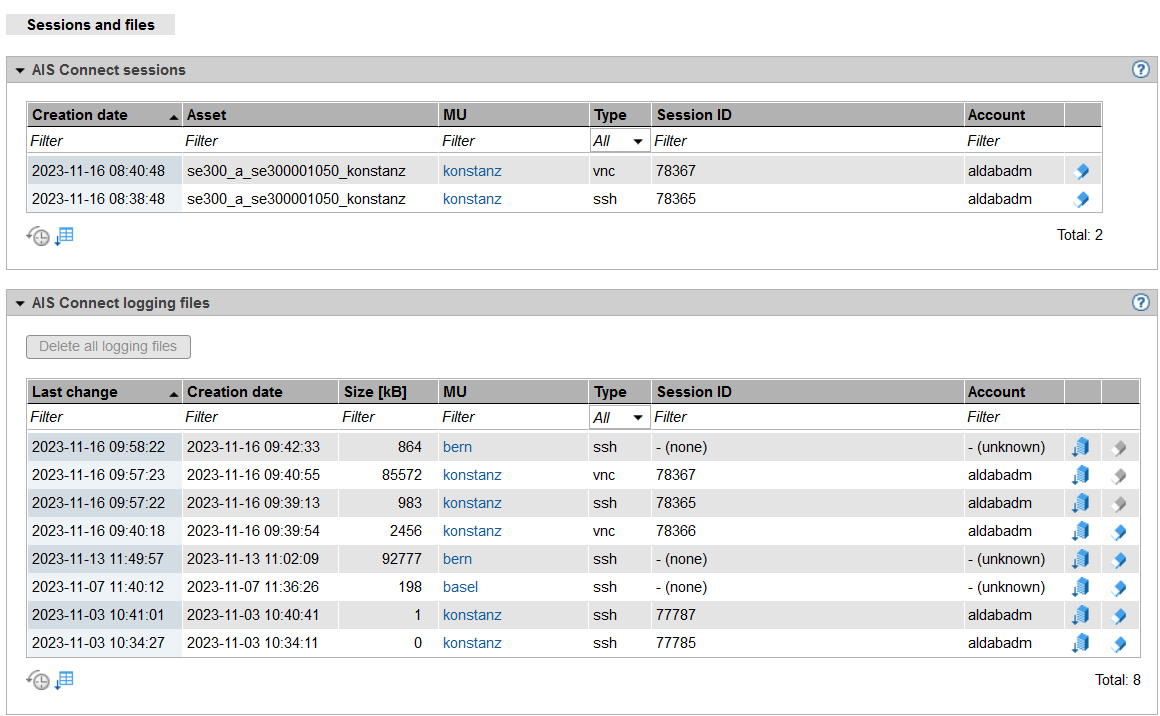Switch to the Sessions and files tab

tap(91, 25)
